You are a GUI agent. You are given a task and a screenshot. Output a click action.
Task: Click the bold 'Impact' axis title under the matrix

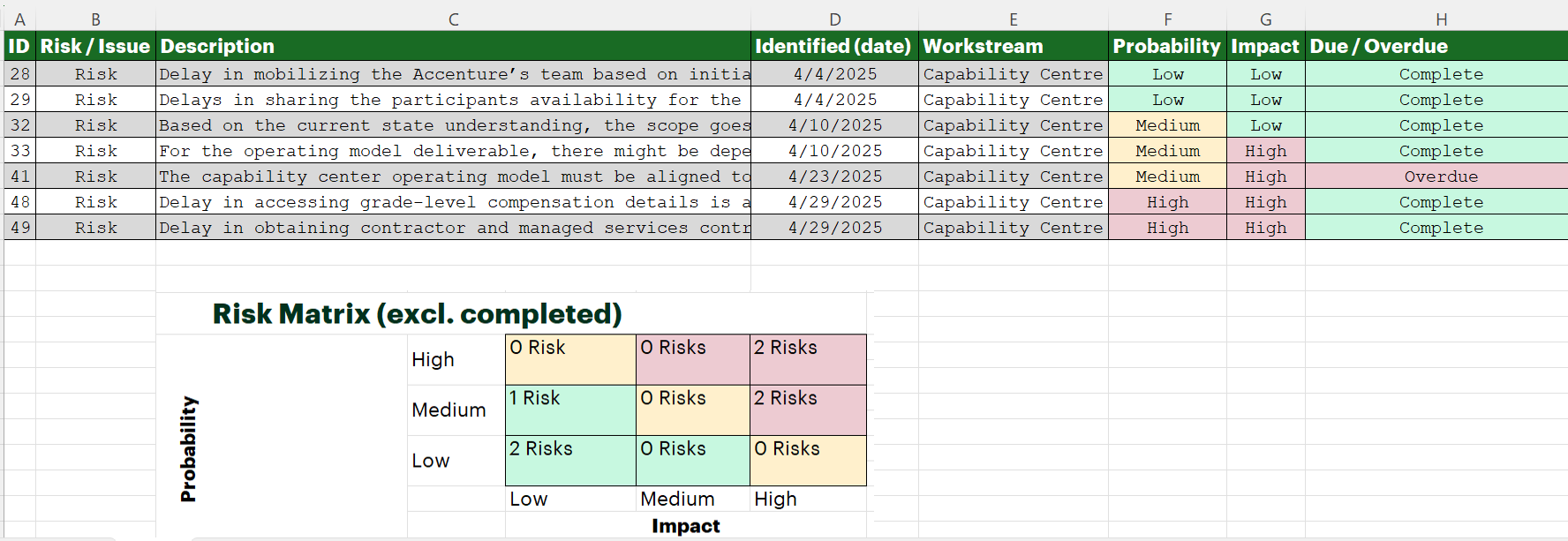click(686, 526)
